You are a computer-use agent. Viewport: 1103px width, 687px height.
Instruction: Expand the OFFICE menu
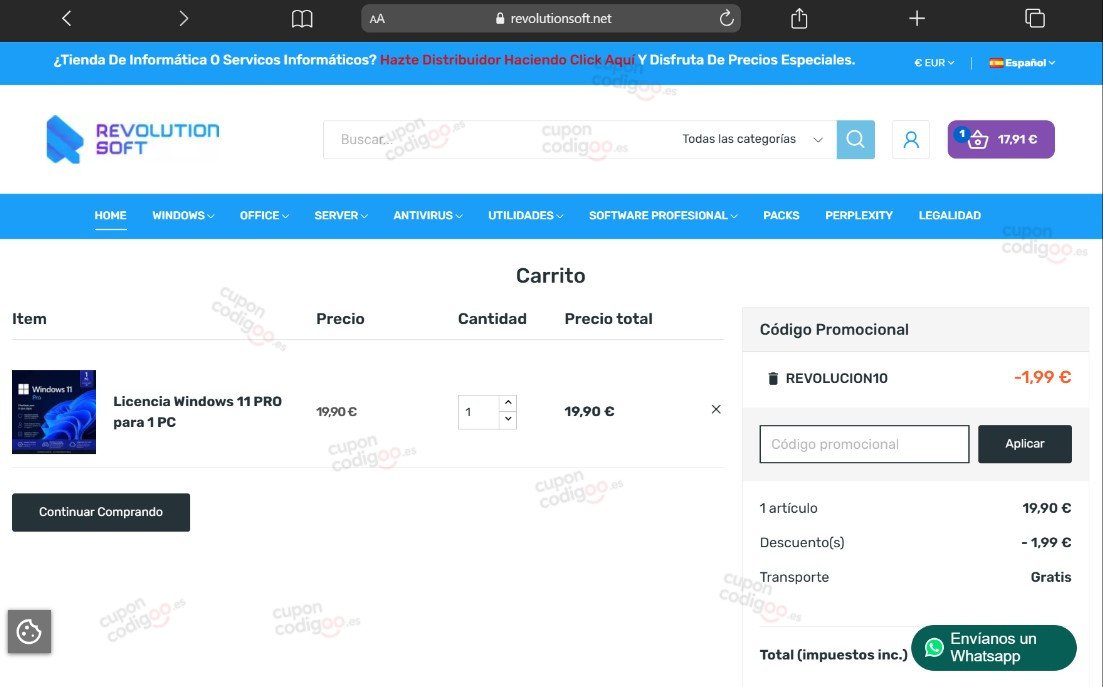(264, 216)
